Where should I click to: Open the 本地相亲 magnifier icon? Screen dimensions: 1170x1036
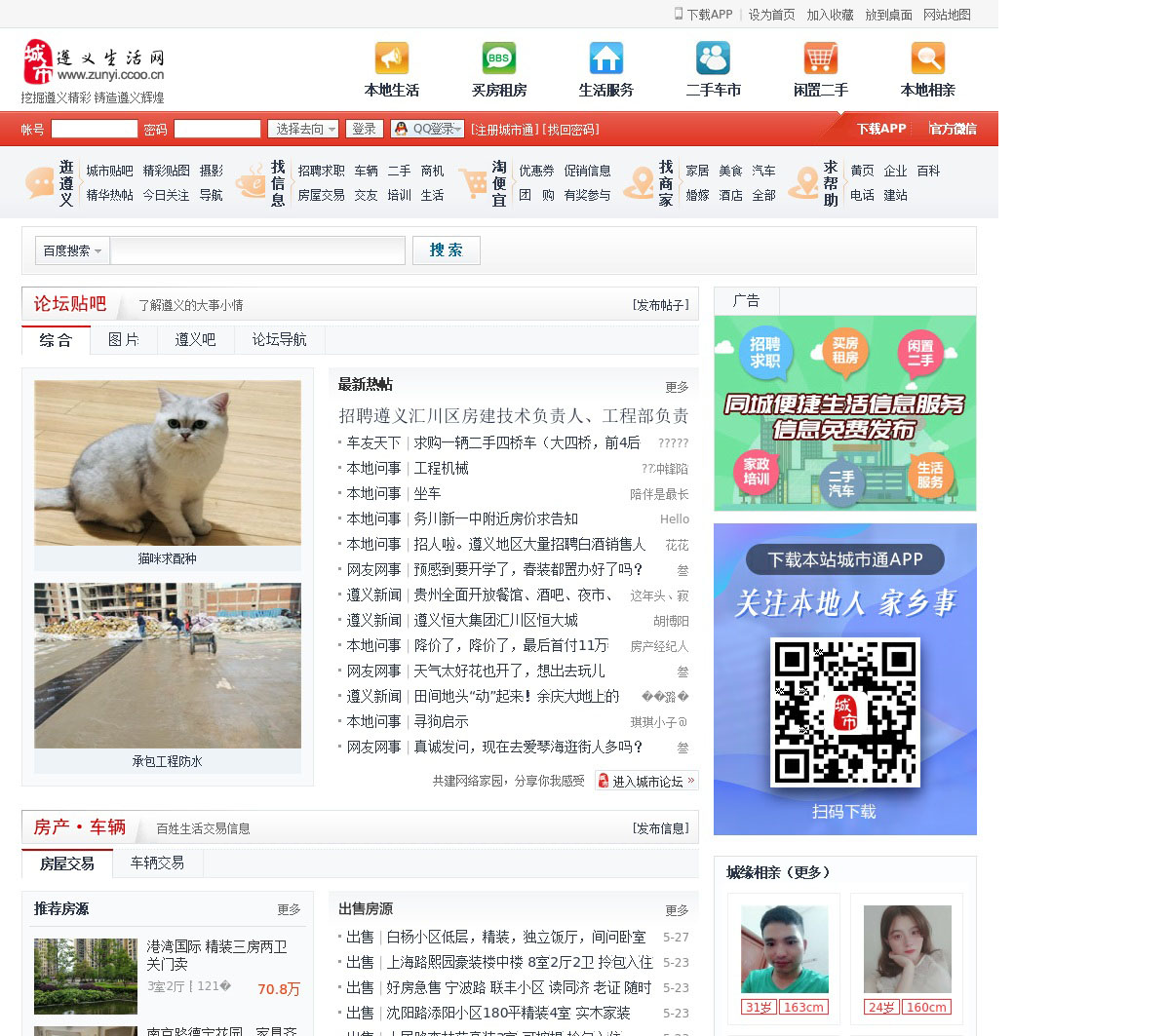point(927,58)
